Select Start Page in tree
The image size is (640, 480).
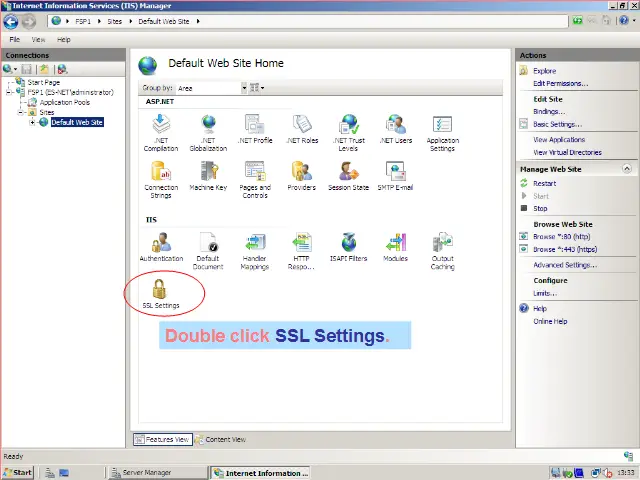(44, 82)
